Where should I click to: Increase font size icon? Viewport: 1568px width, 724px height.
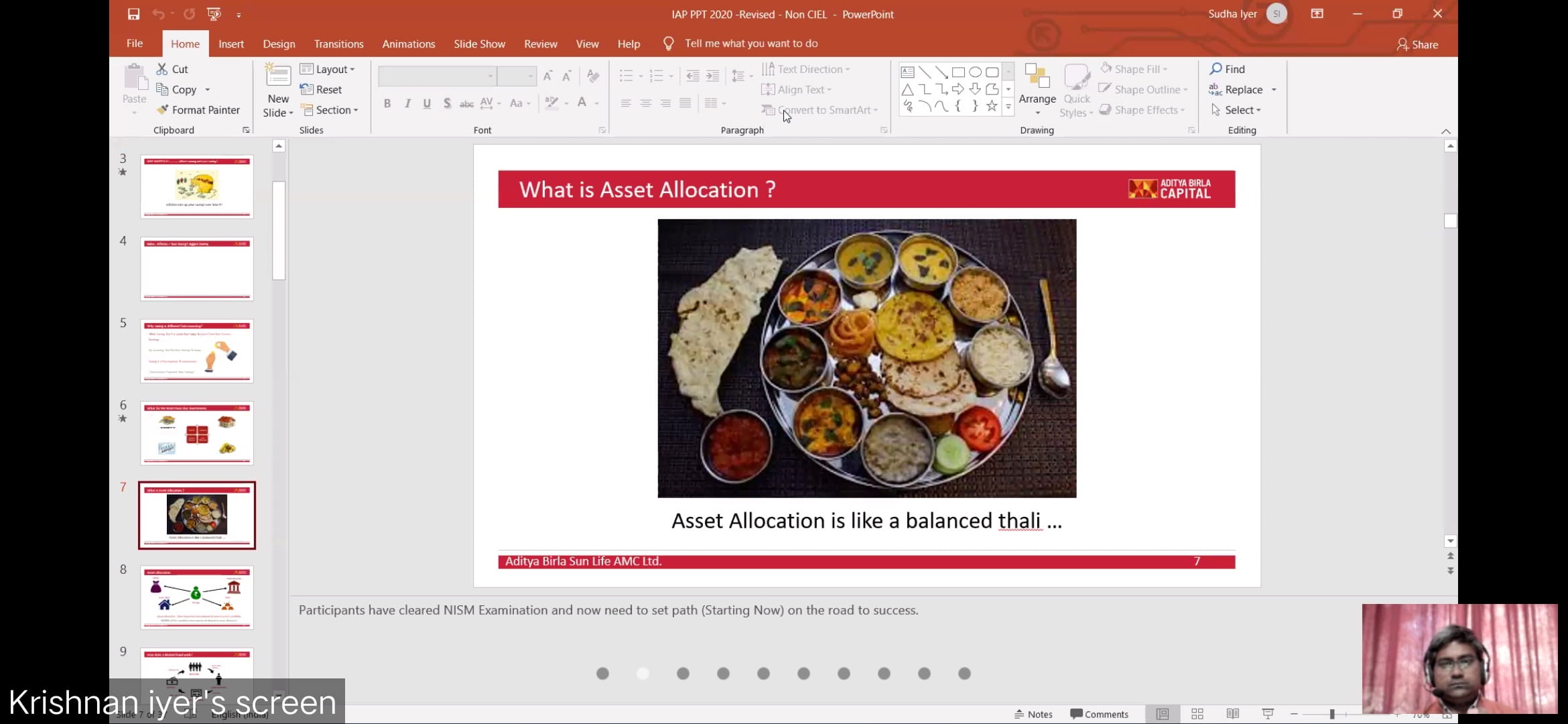click(x=548, y=76)
